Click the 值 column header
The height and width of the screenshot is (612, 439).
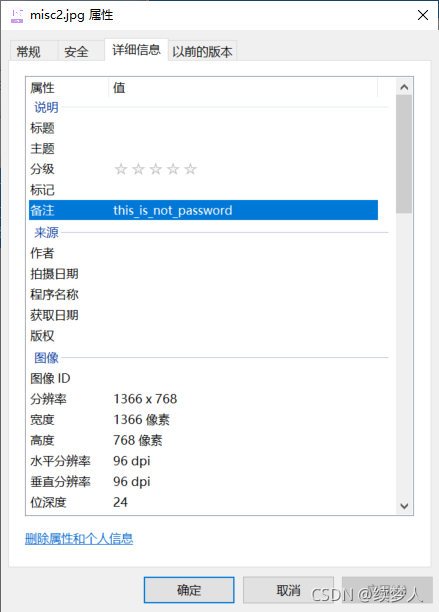coord(243,88)
